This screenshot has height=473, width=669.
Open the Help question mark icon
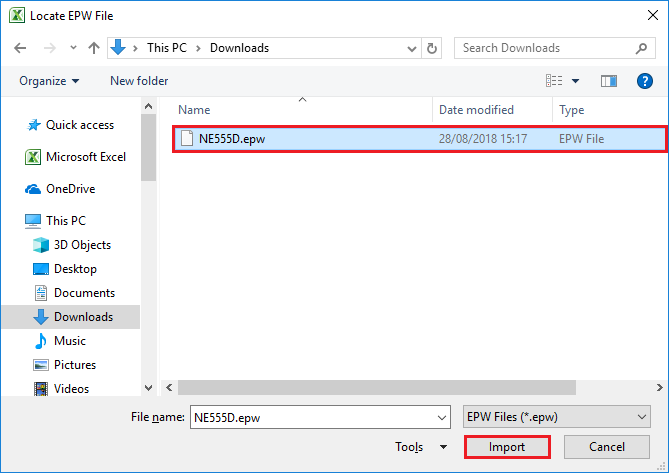[645, 81]
